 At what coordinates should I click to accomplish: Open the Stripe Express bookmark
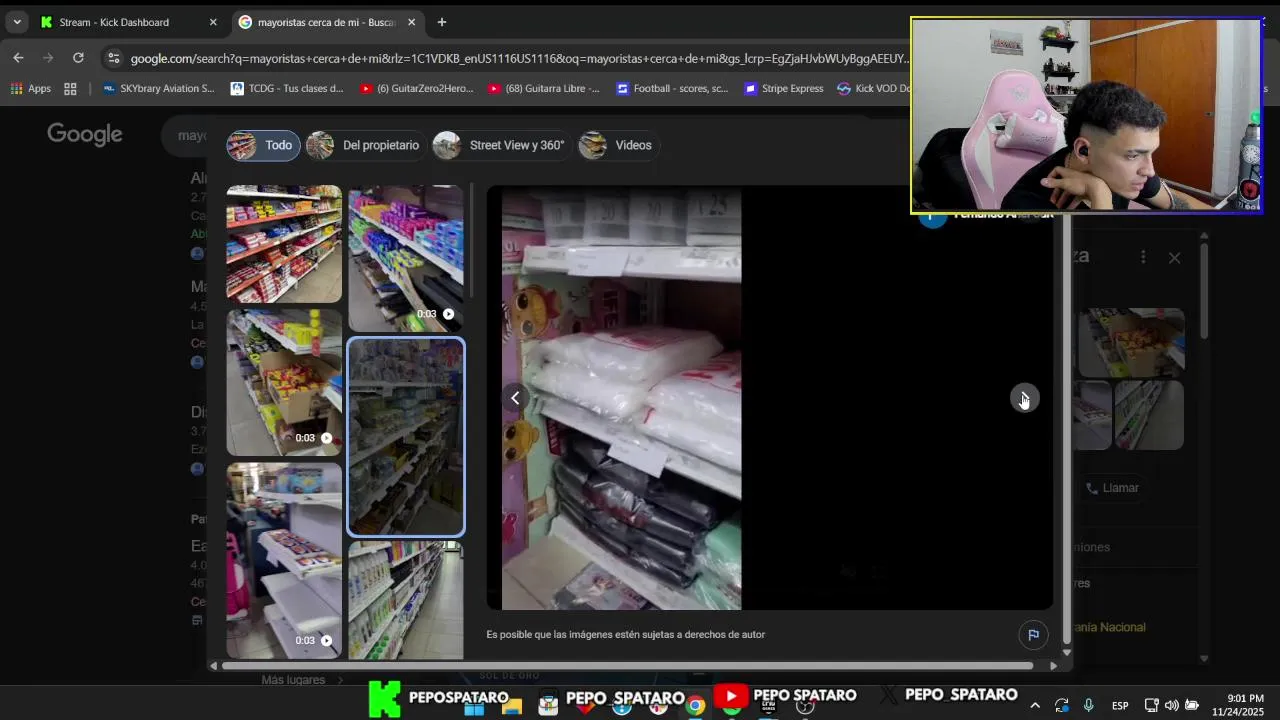click(784, 88)
